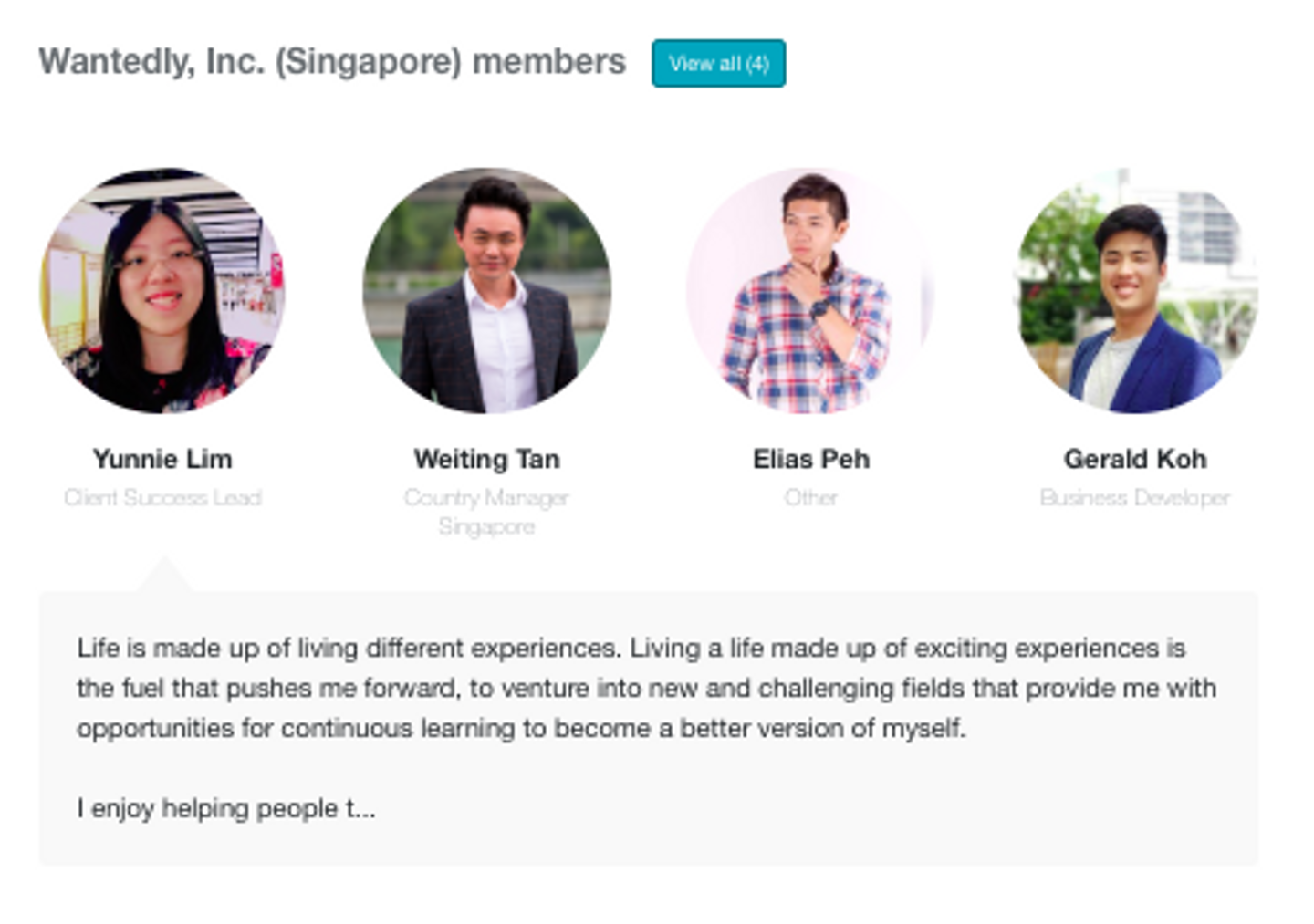The image size is (1314, 924).
Task: Select Weiting Tan's profile picture
Action: (x=487, y=290)
